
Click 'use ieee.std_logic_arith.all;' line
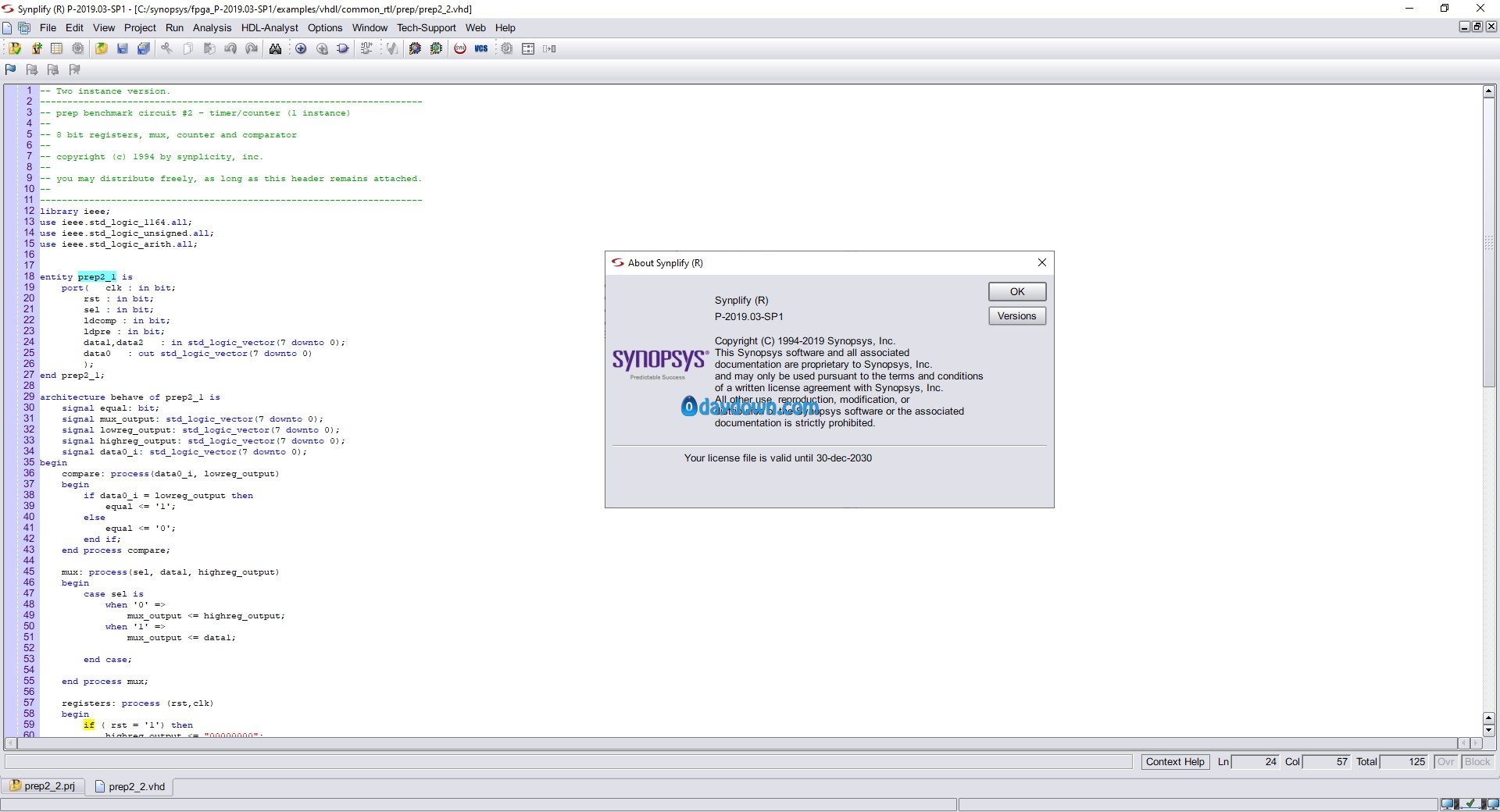[x=119, y=244]
